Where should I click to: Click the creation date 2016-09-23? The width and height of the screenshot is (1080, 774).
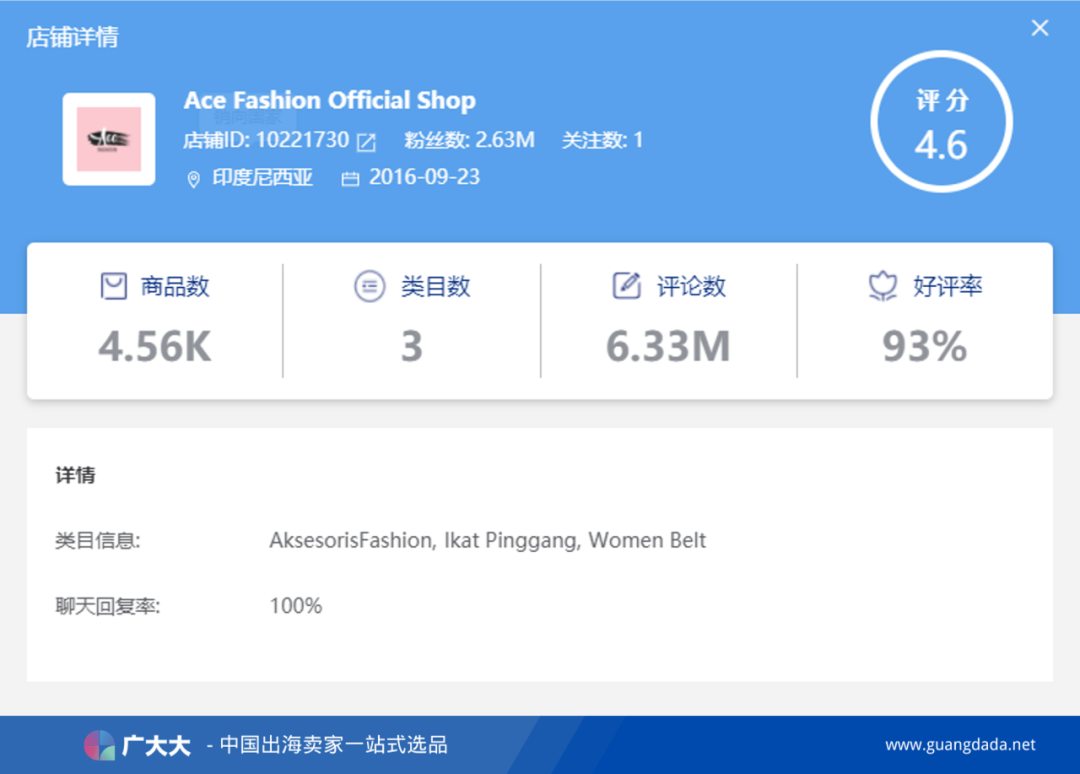click(424, 178)
